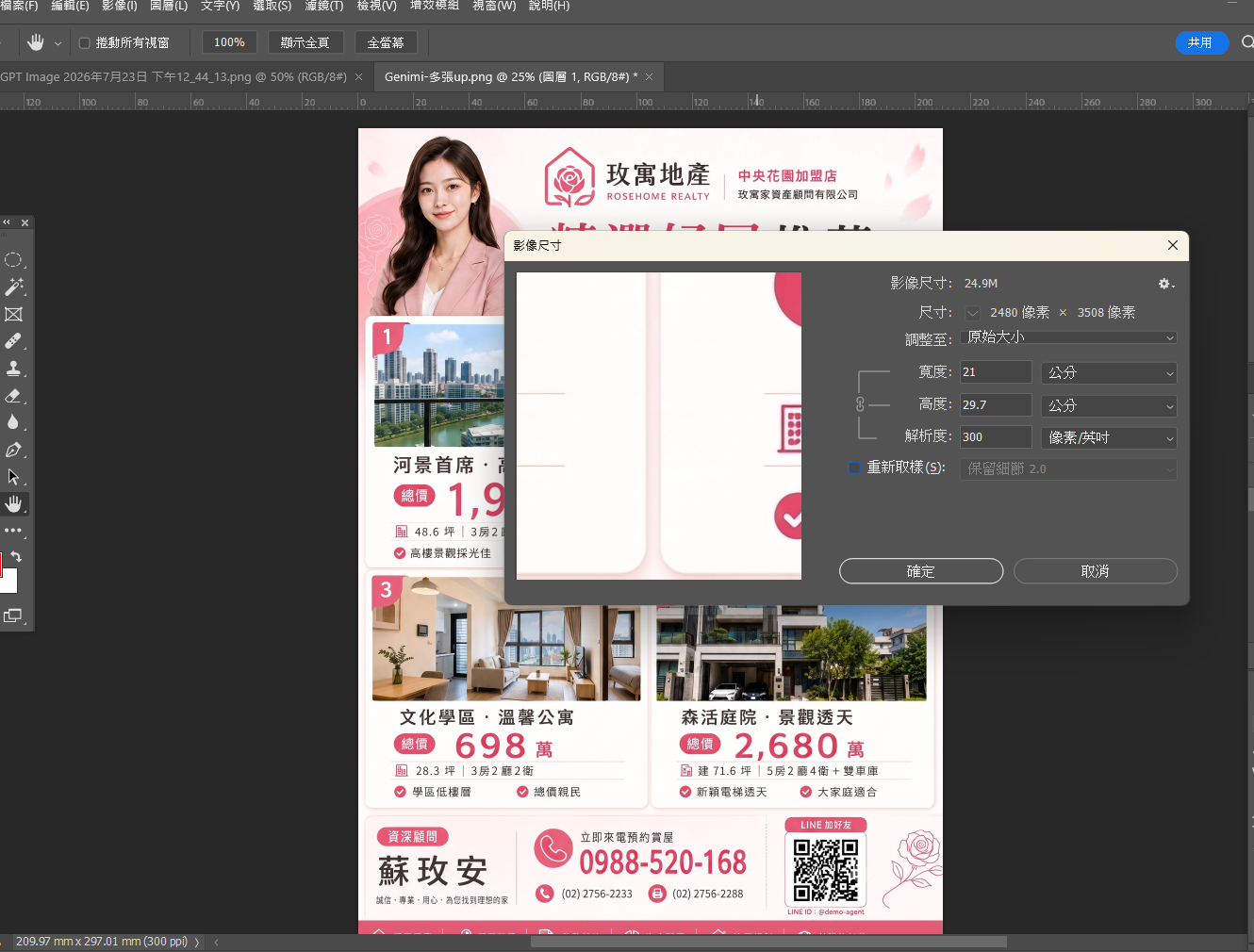The image size is (1254, 952).
Task: Close the floating tools panel
Action: (x=25, y=222)
